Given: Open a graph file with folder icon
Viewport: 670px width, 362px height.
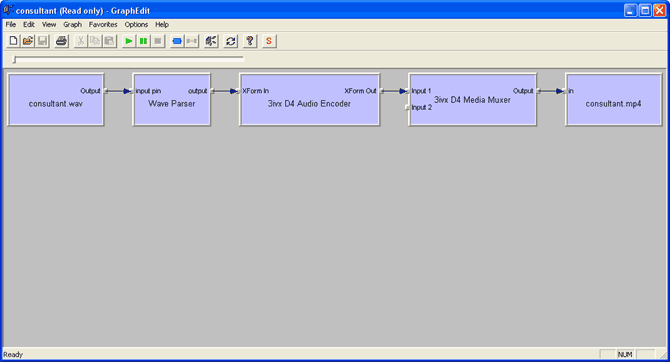Looking at the screenshot, I should [28, 41].
